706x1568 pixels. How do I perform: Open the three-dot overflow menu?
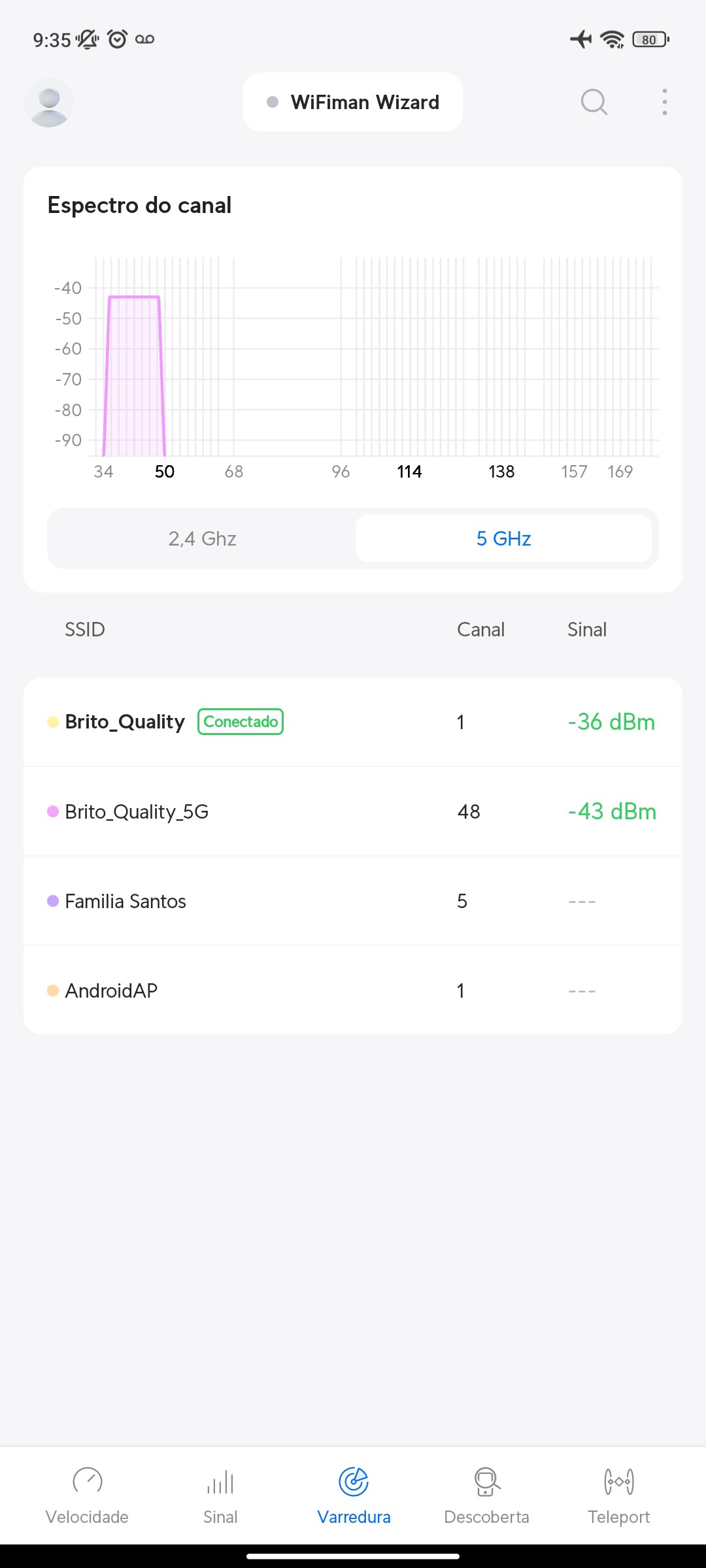pyautogui.click(x=664, y=103)
